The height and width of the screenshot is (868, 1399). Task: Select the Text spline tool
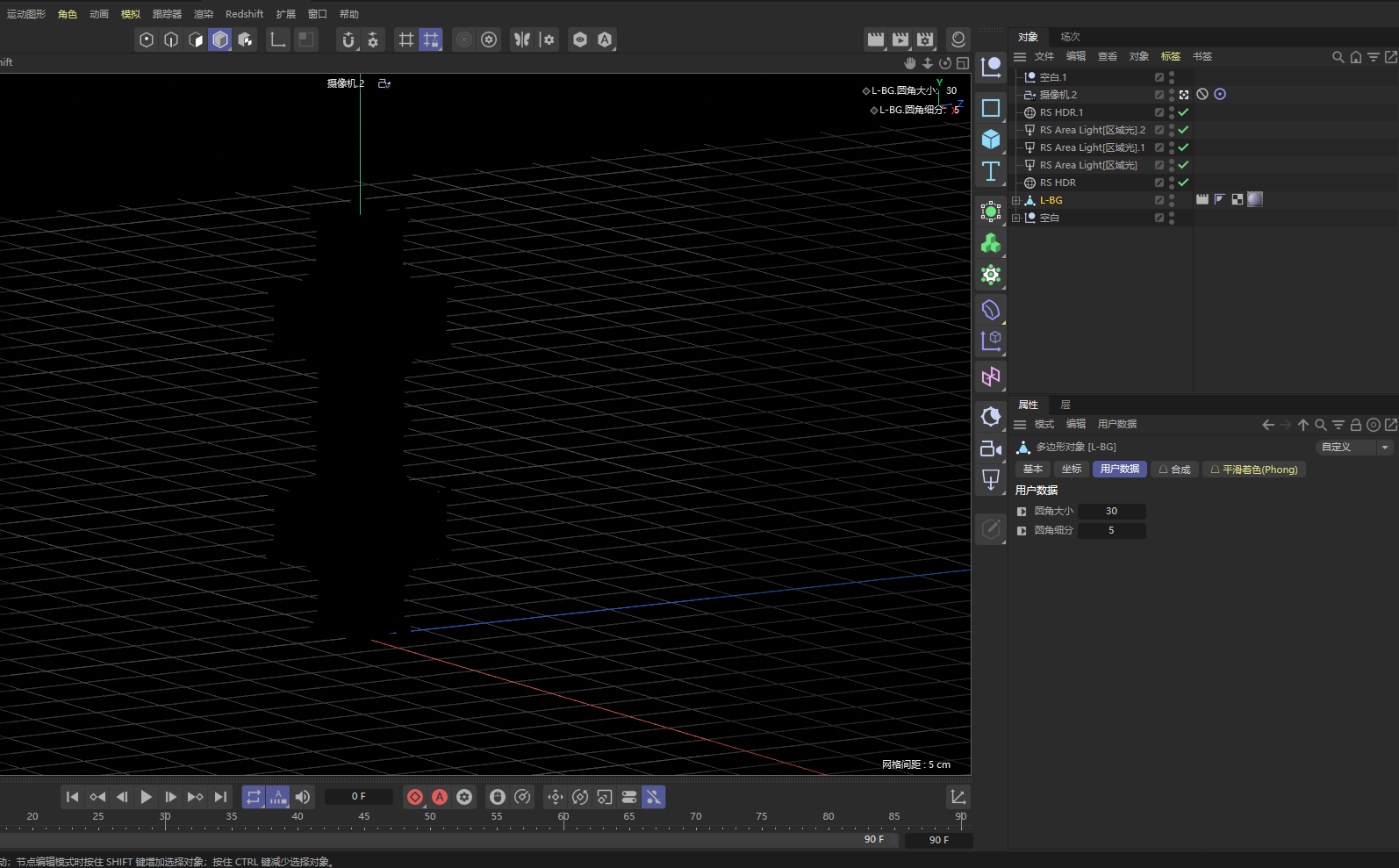click(x=991, y=171)
